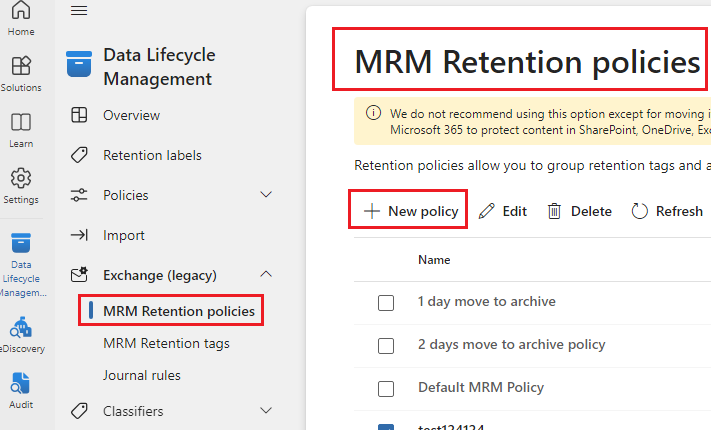The height and width of the screenshot is (430, 711).
Task: Go to Retention labels in navigation
Action: (152, 155)
